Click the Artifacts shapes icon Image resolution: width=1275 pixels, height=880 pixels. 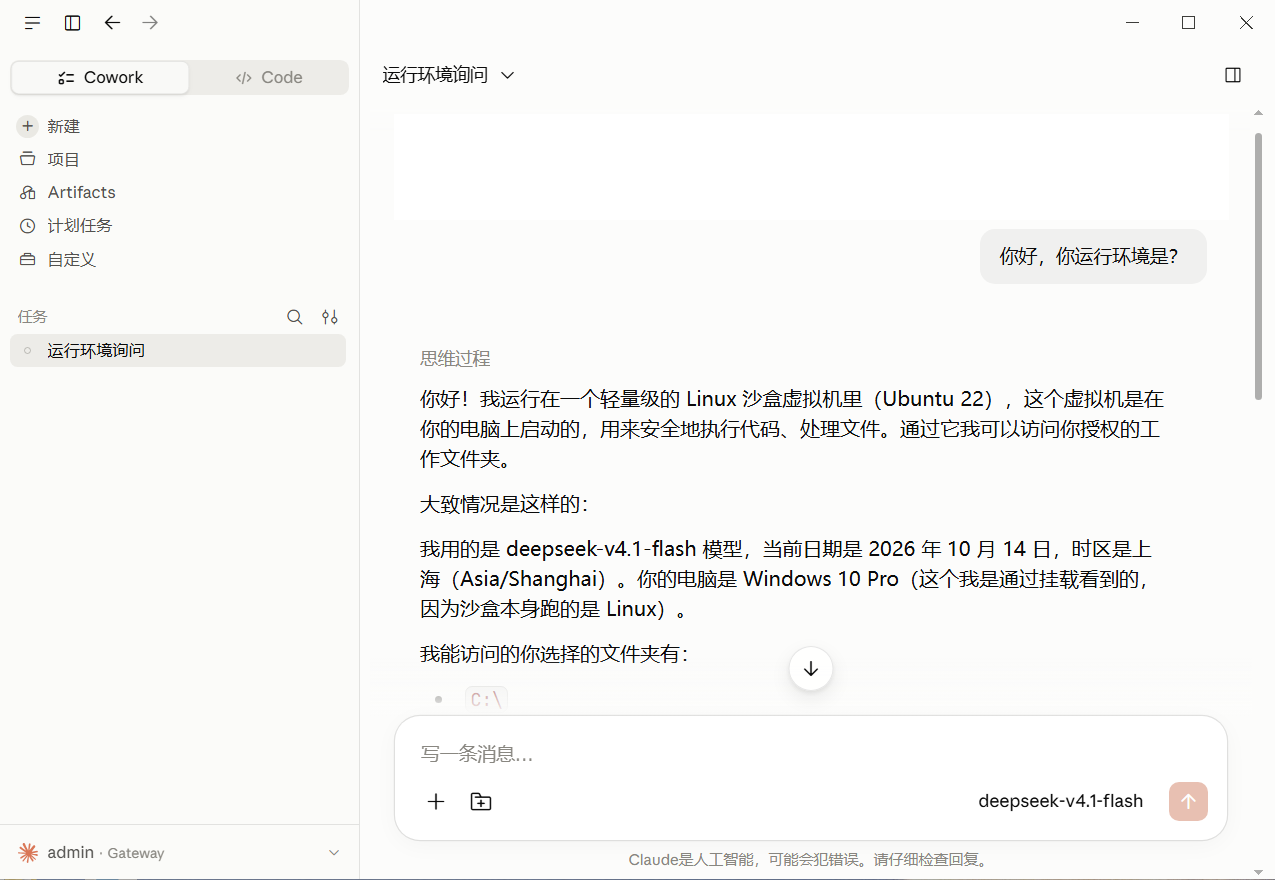27,192
